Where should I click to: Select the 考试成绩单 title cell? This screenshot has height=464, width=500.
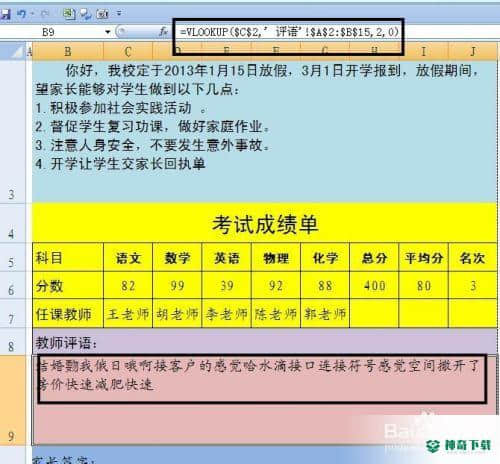(x=265, y=224)
